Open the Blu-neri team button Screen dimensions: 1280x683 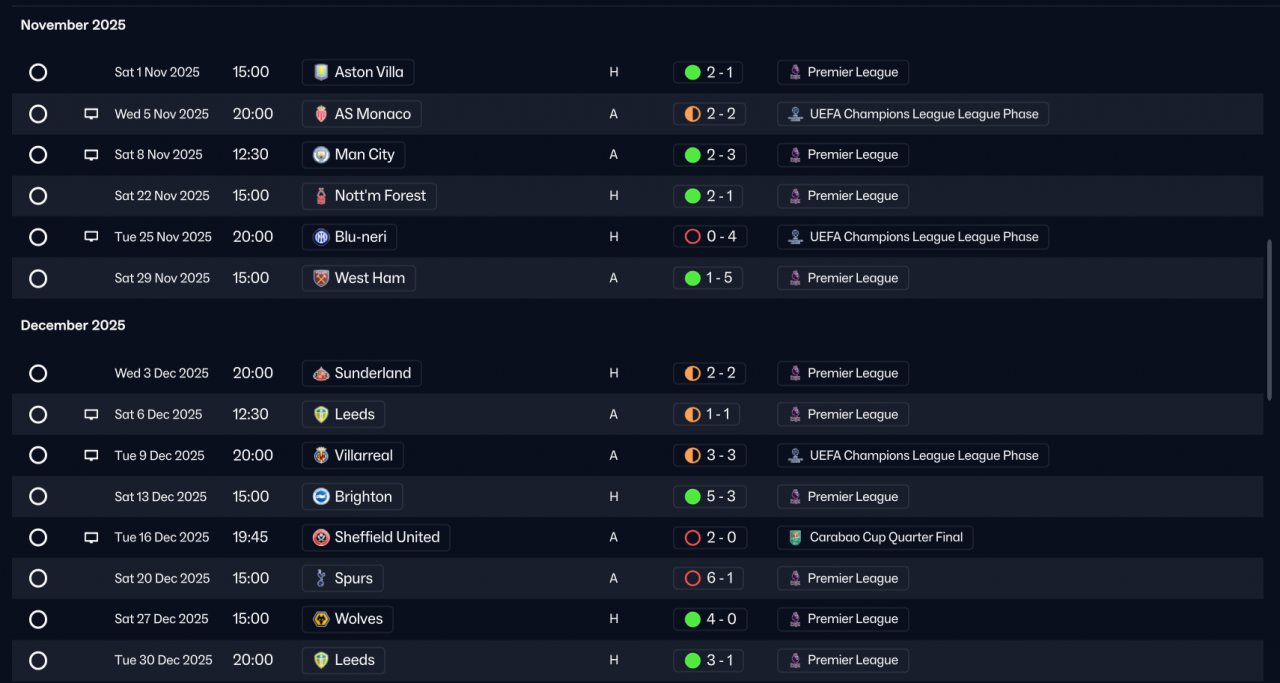[350, 237]
